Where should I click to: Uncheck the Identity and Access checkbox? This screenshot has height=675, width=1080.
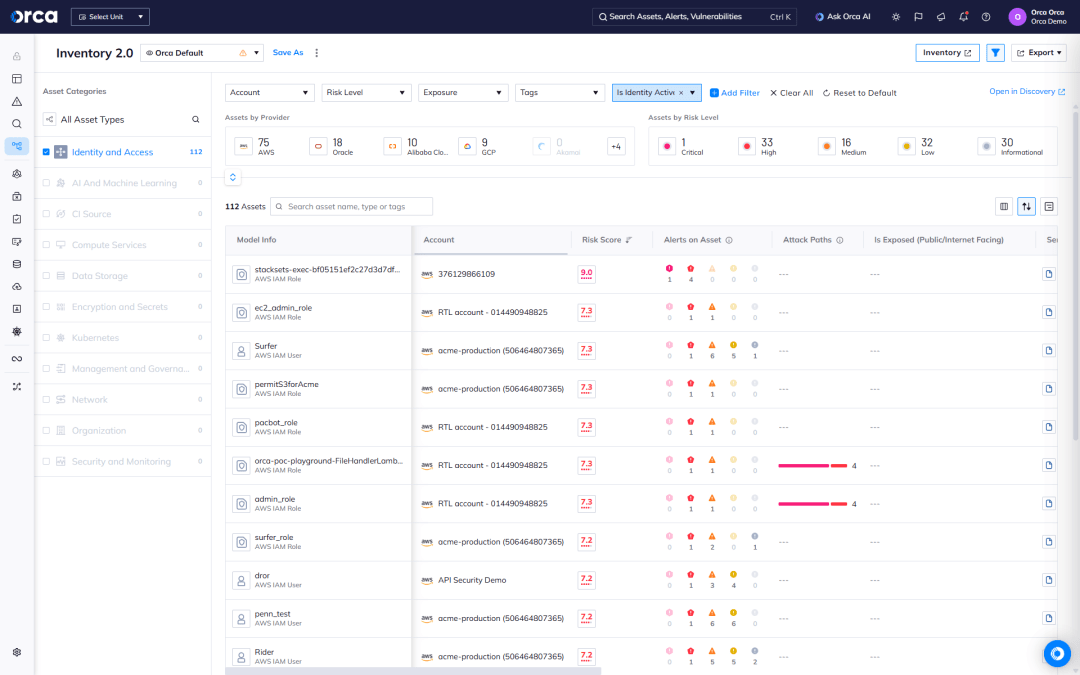[x=46, y=152]
